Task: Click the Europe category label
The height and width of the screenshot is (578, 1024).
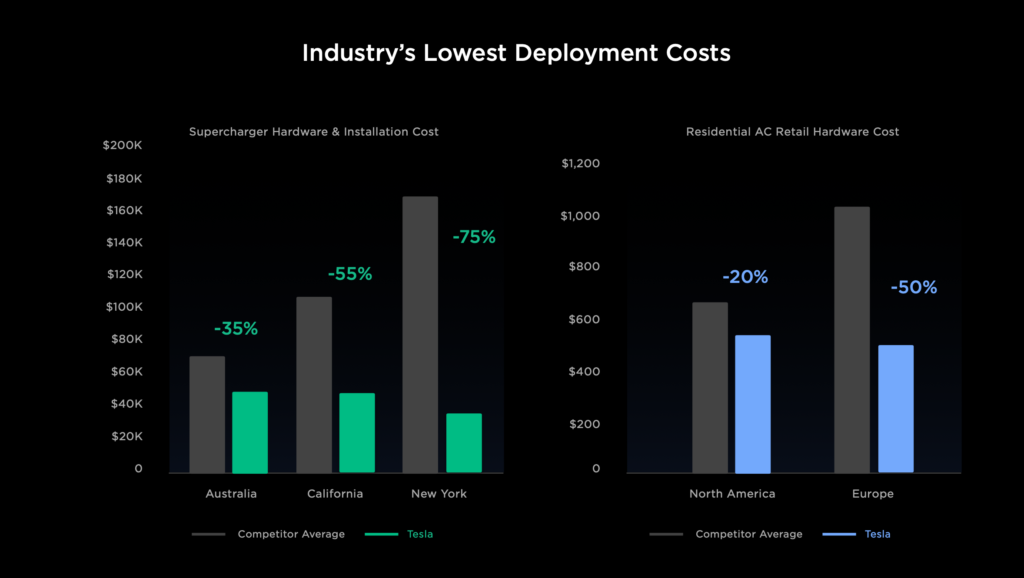Action: 872,494
